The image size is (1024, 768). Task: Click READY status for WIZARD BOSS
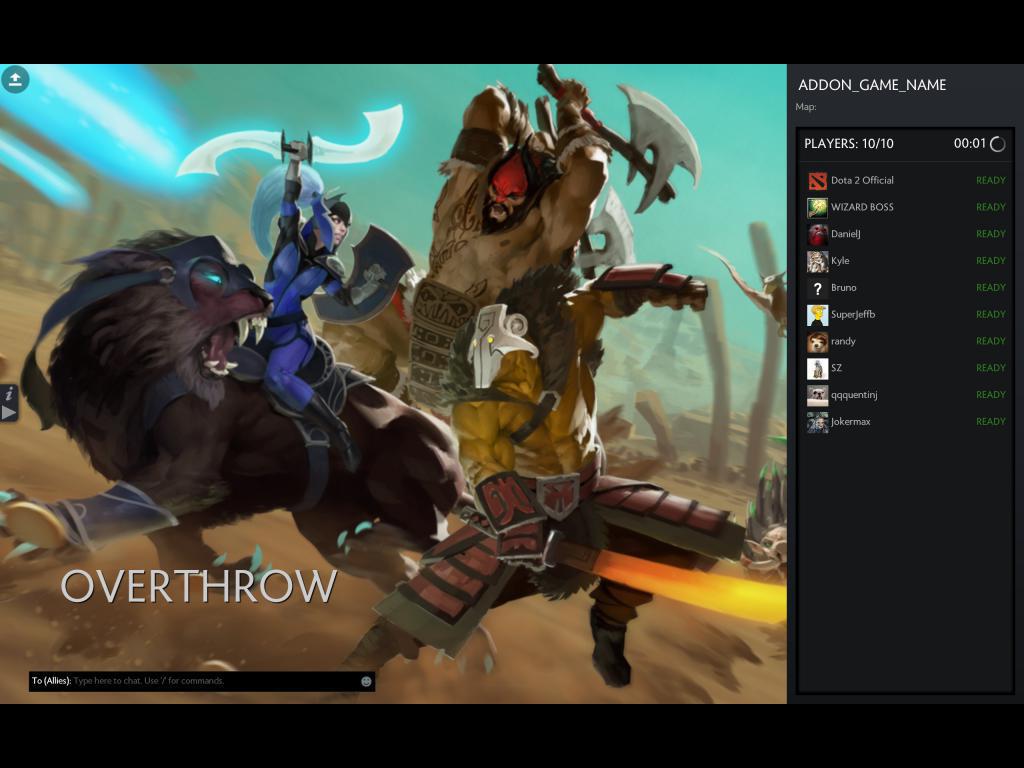click(991, 207)
